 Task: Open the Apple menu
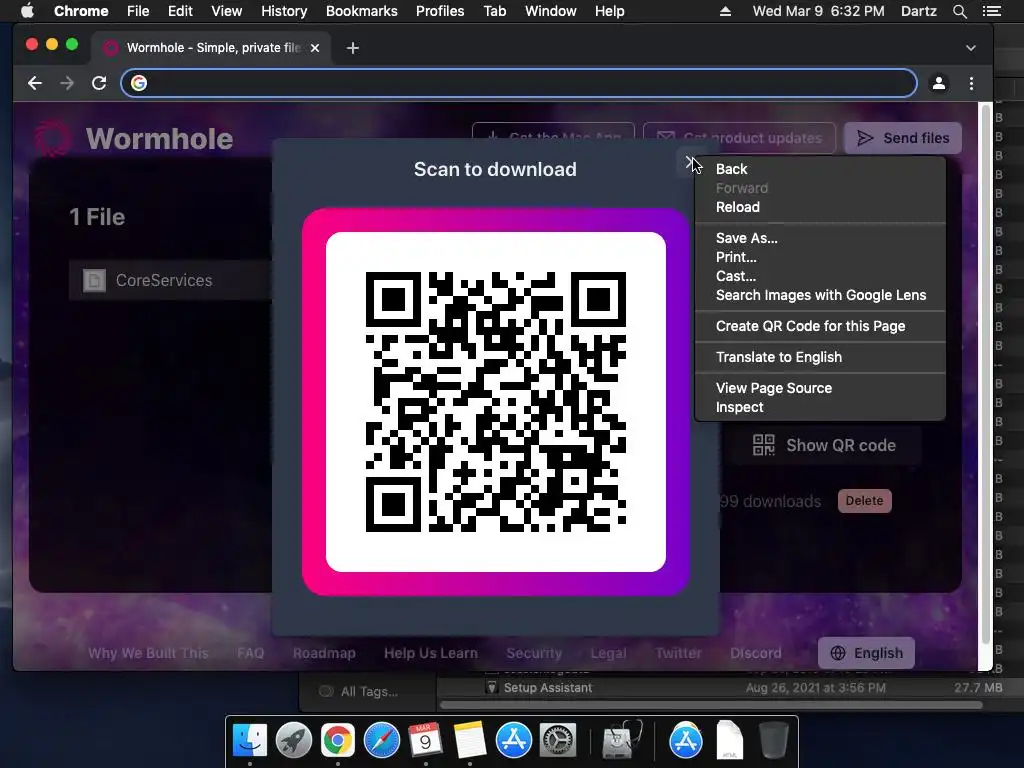point(27,11)
